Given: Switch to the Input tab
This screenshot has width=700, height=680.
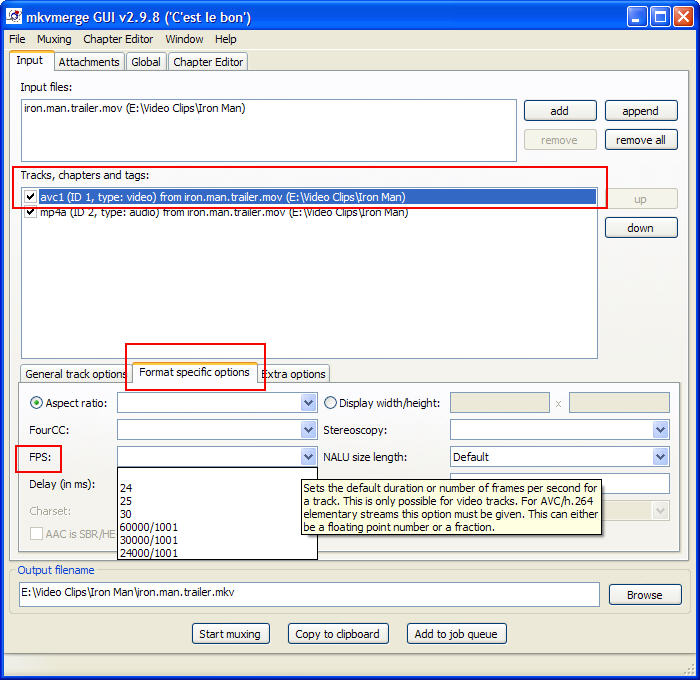Looking at the screenshot, I should tap(30, 60).
